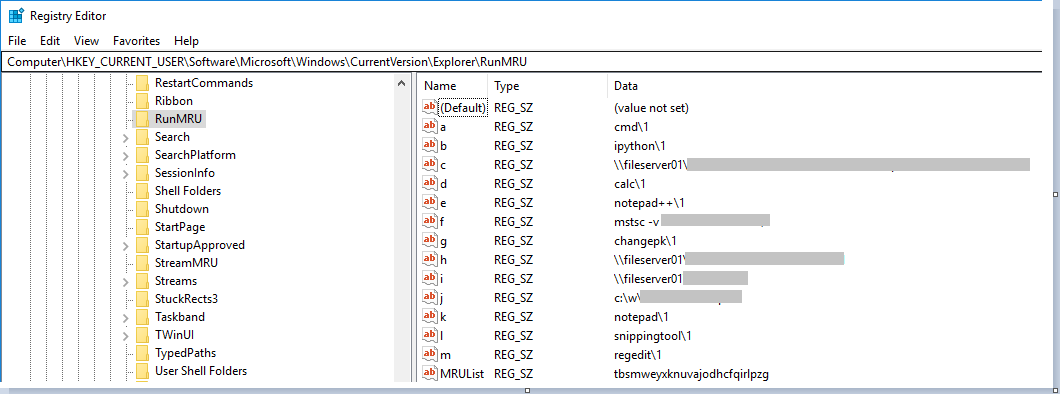Select the value named k
Image resolution: width=1060 pixels, height=394 pixels.
pos(443,316)
